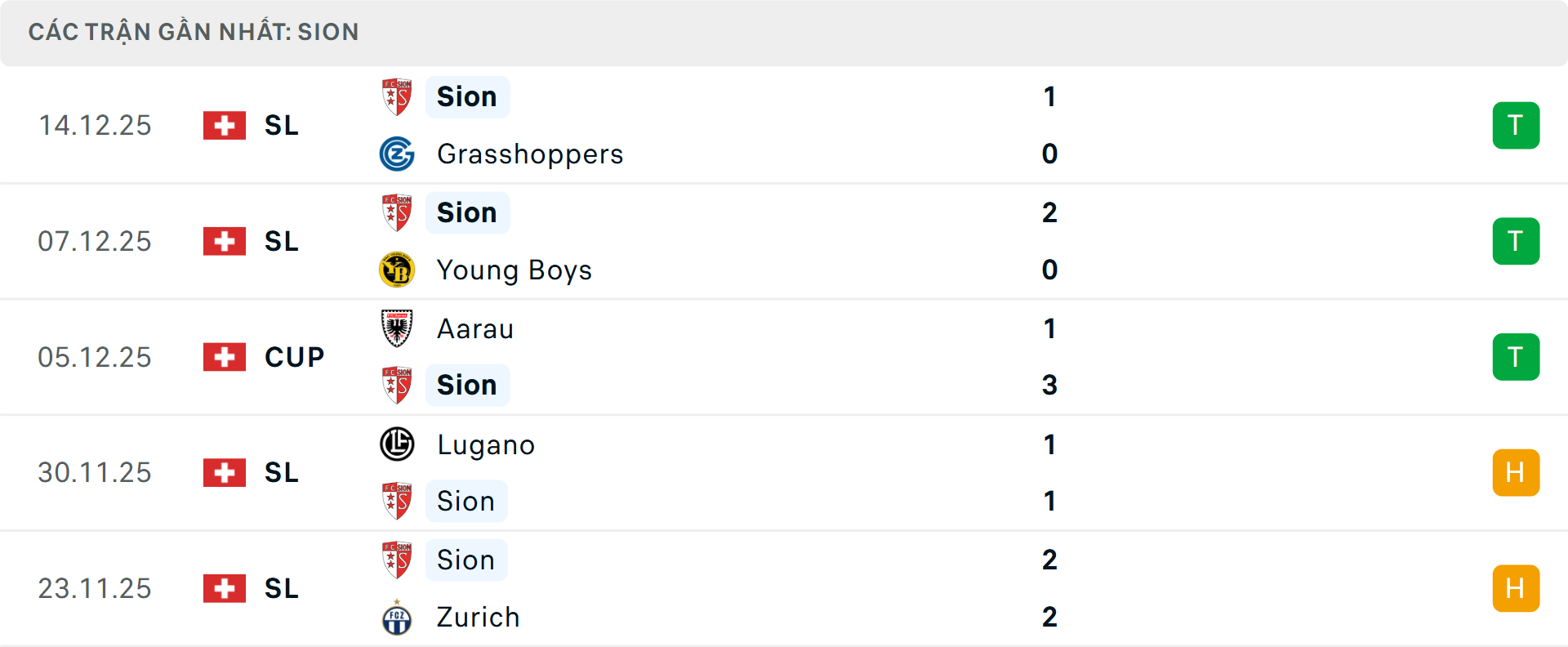Screen dimensions: 1568x647
Task: Click the Swiss flag beside CUP
Action: 225,357
